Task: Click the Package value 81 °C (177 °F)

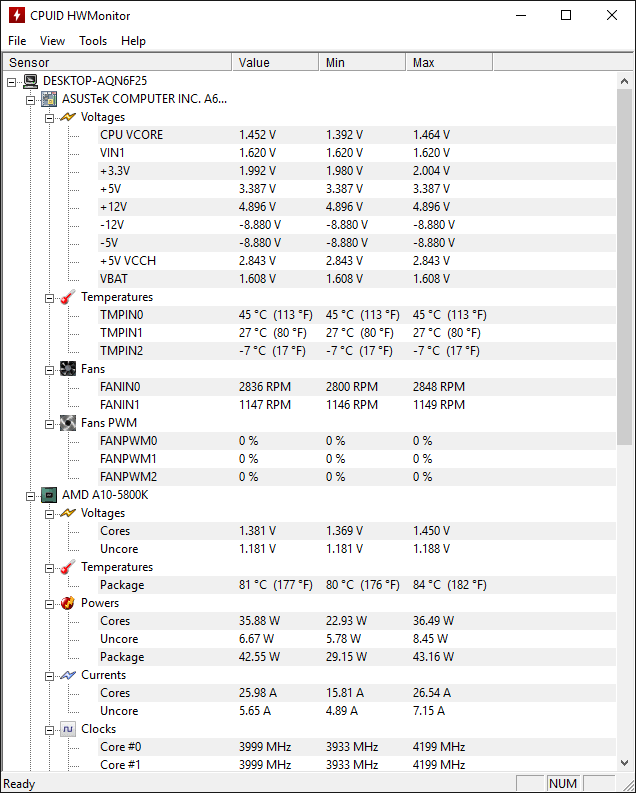Action: point(276,585)
